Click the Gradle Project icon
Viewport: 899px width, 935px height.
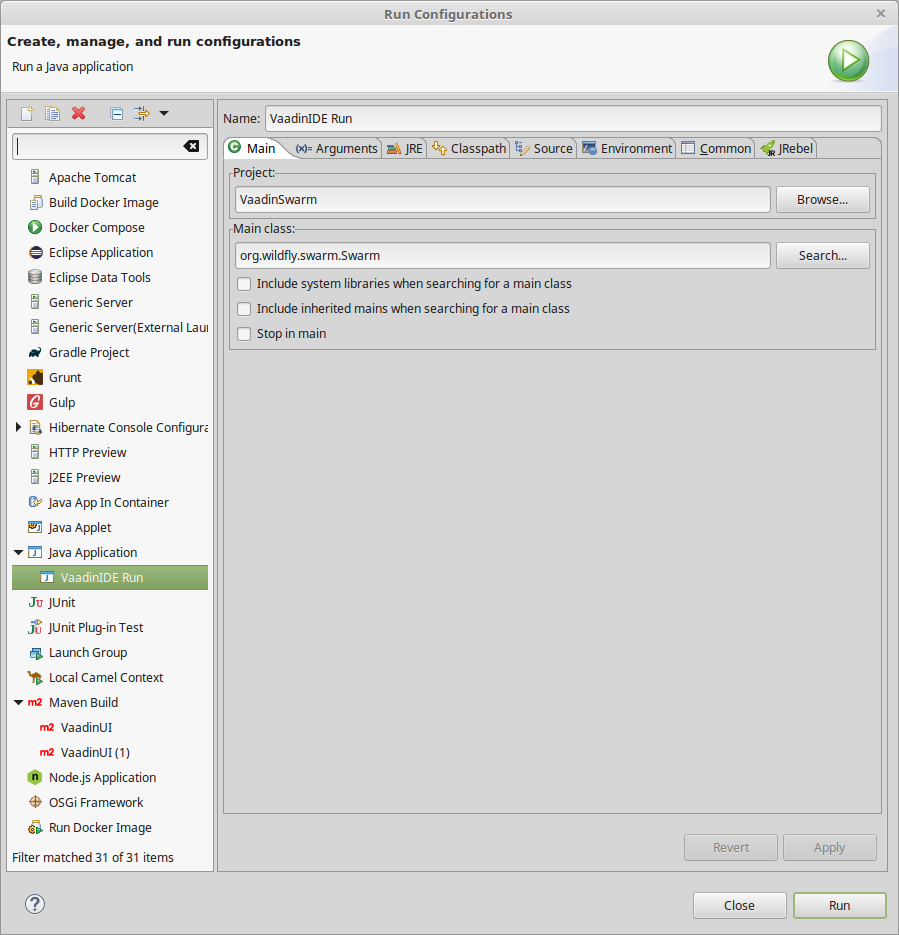[35, 352]
